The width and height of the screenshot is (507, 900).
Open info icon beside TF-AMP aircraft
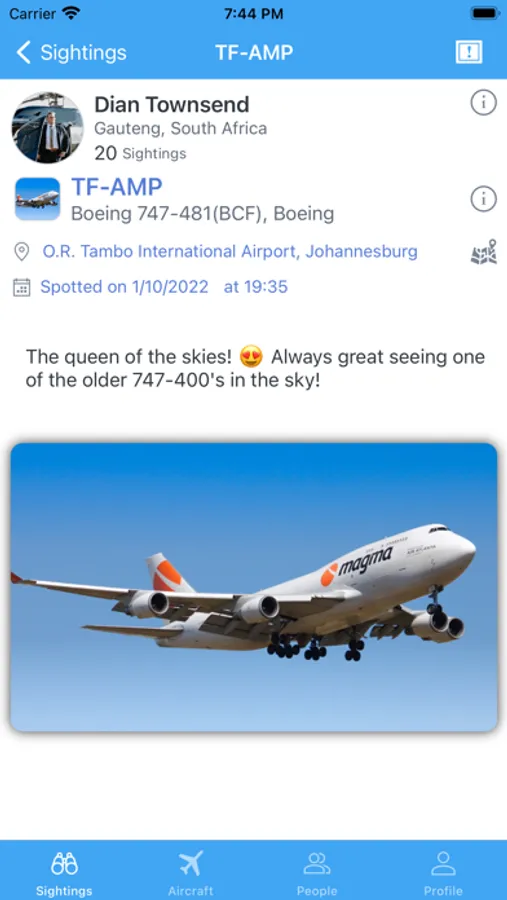pyautogui.click(x=483, y=199)
